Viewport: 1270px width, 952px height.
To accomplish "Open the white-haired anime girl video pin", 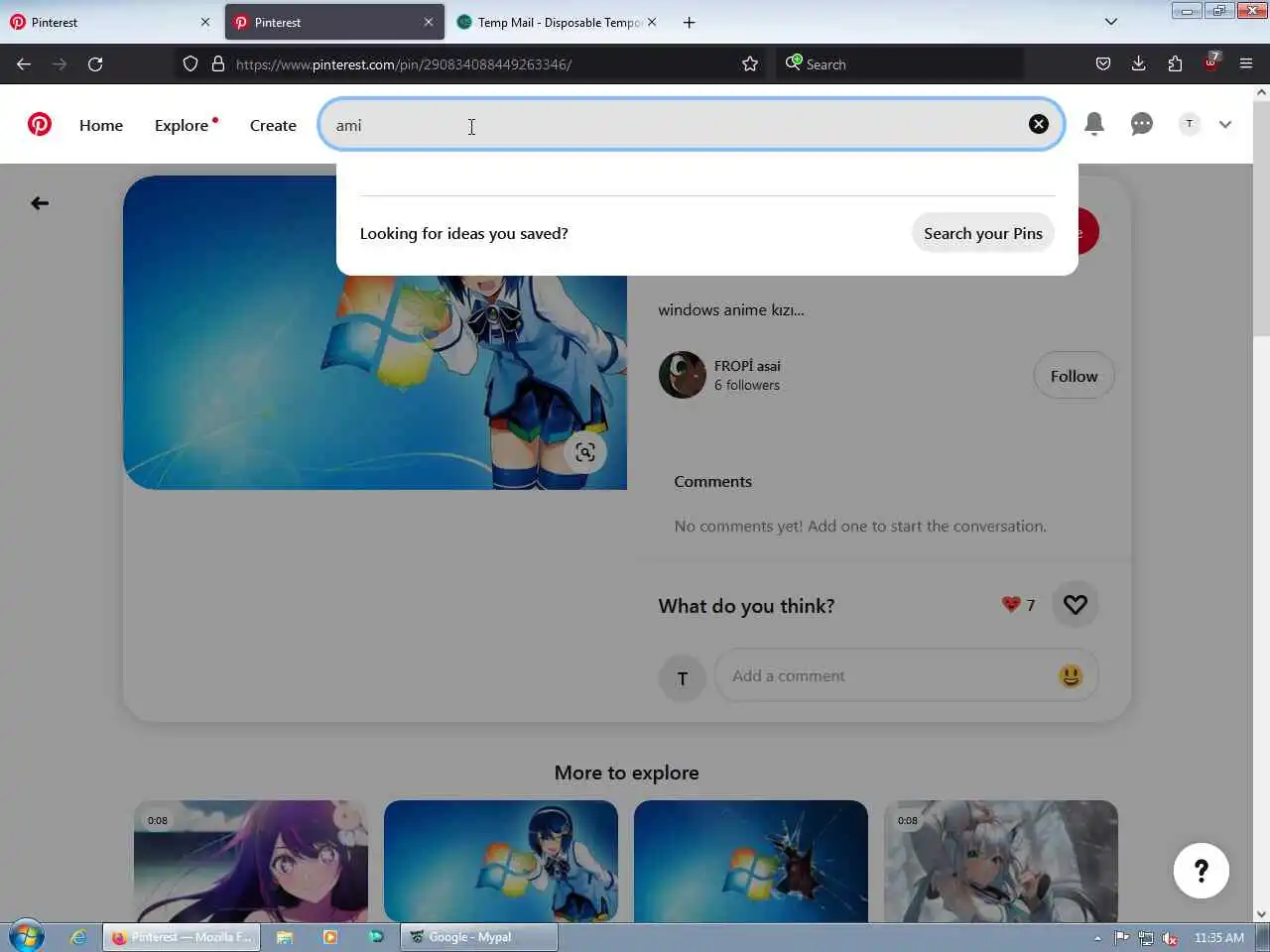I will [1001, 861].
